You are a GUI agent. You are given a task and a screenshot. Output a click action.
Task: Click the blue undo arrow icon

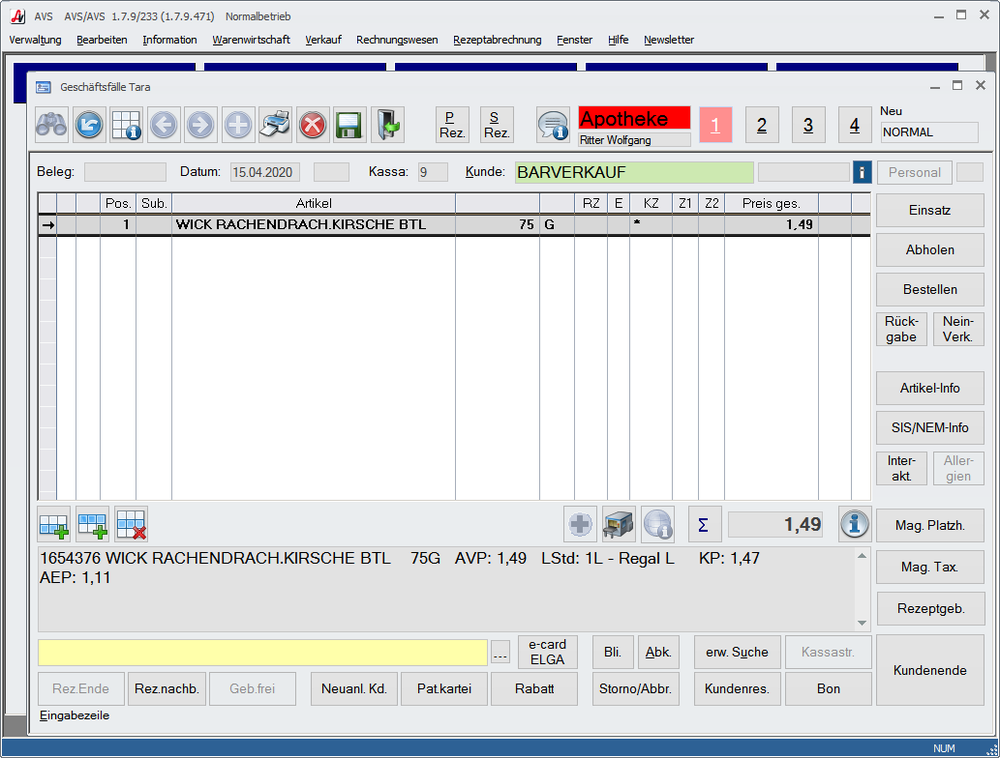tap(89, 125)
